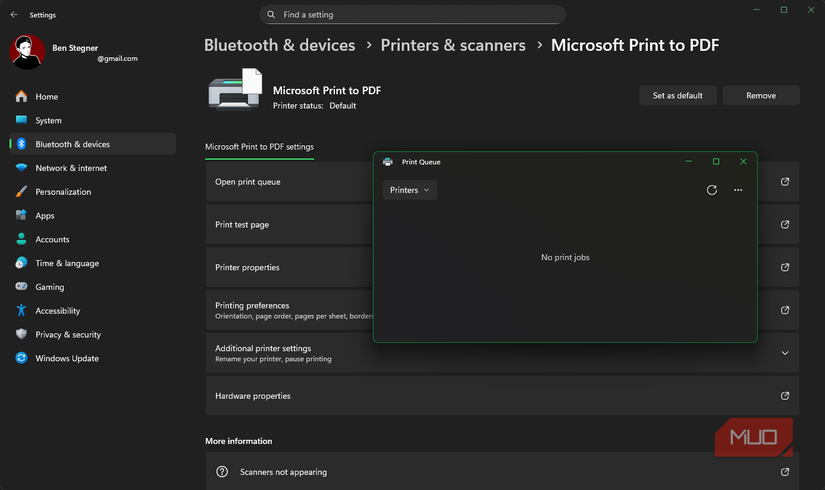Click the Personalization paintbrush icon

coord(21,192)
